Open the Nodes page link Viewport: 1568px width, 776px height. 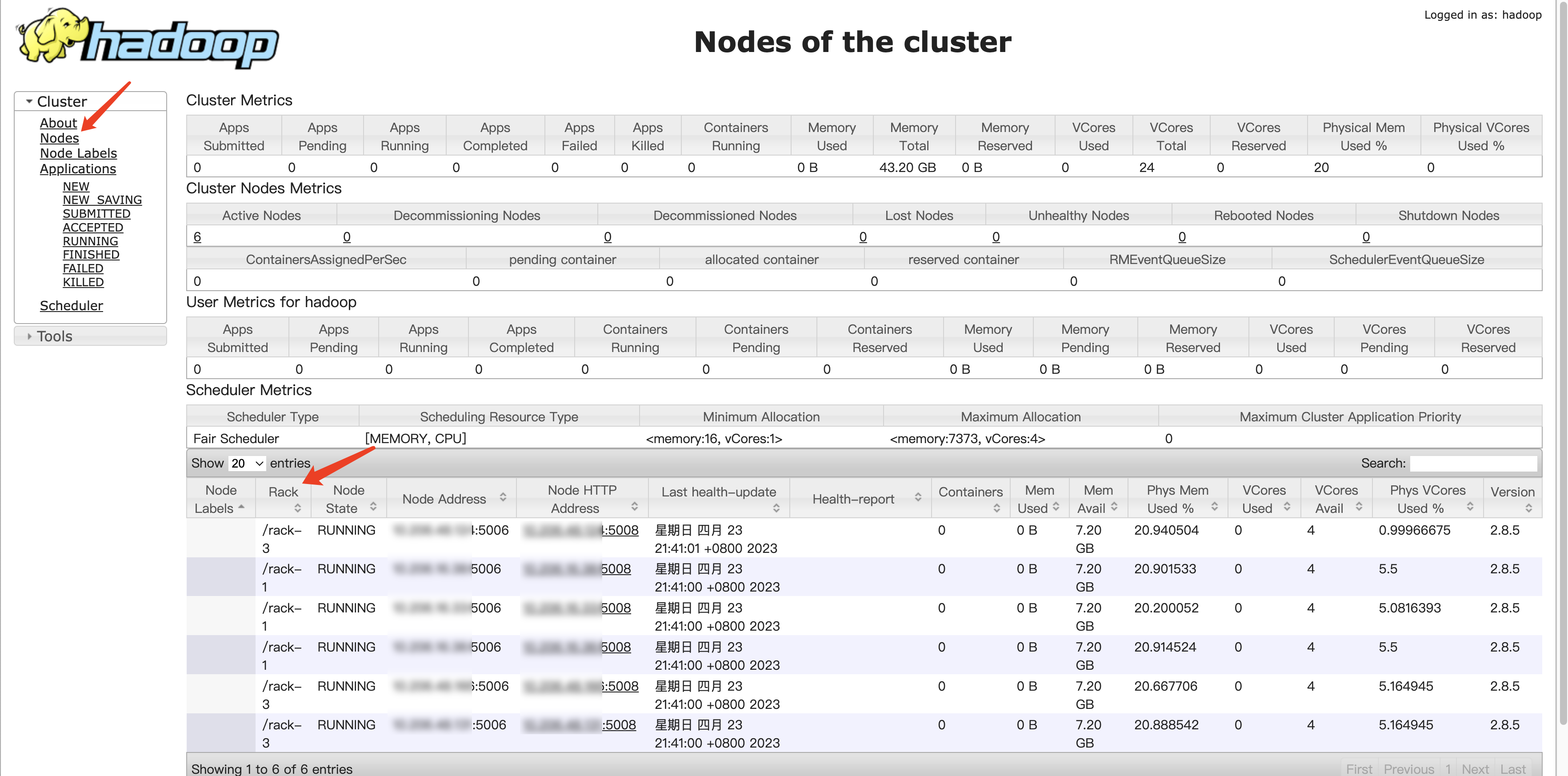(x=59, y=138)
